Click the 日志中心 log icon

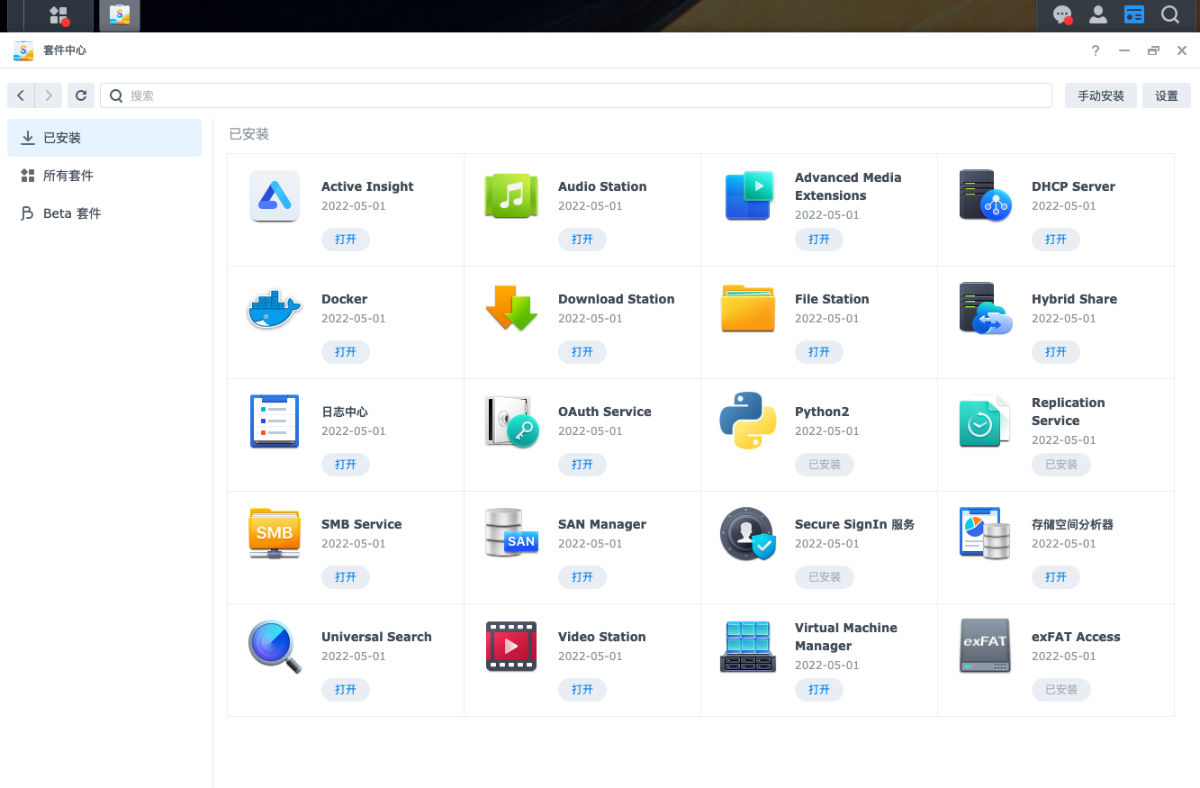coord(274,421)
